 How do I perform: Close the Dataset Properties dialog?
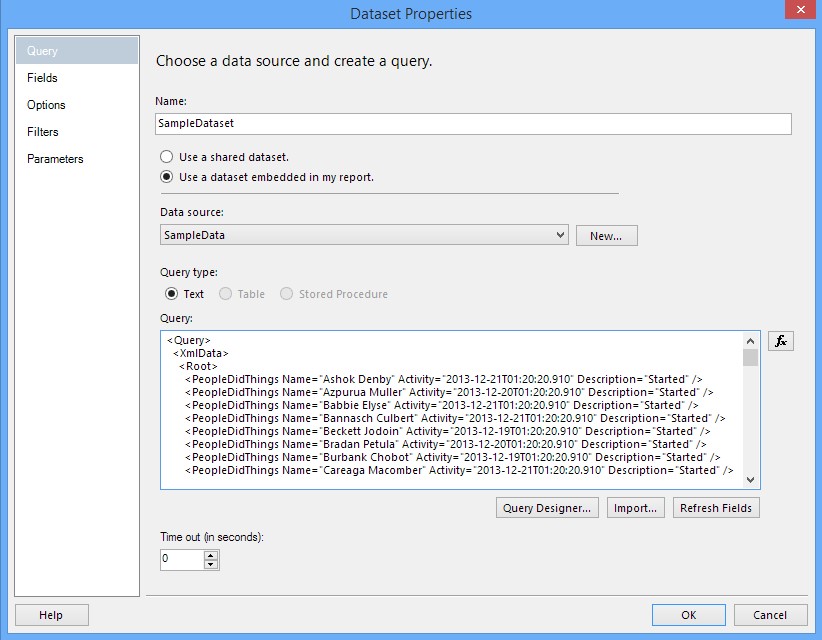pyautogui.click(x=801, y=9)
